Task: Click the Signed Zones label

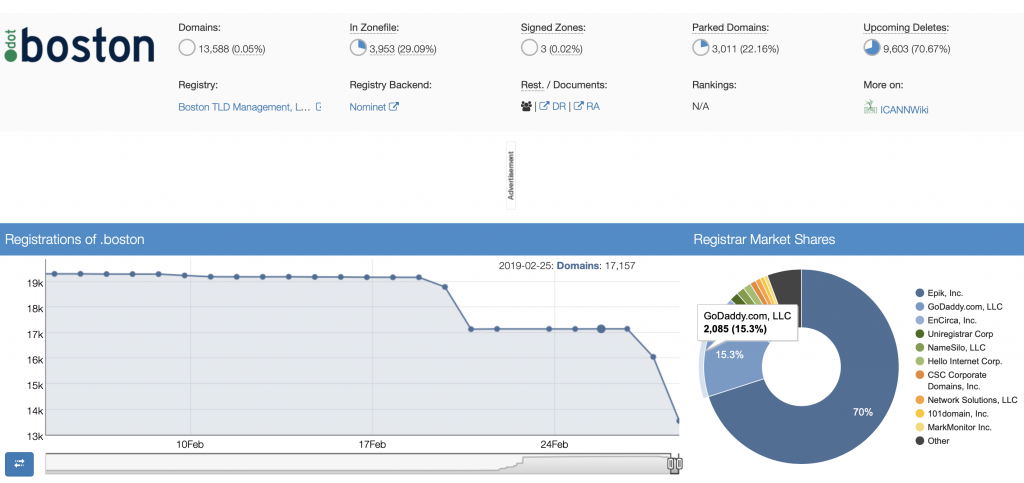Action: pos(553,27)
